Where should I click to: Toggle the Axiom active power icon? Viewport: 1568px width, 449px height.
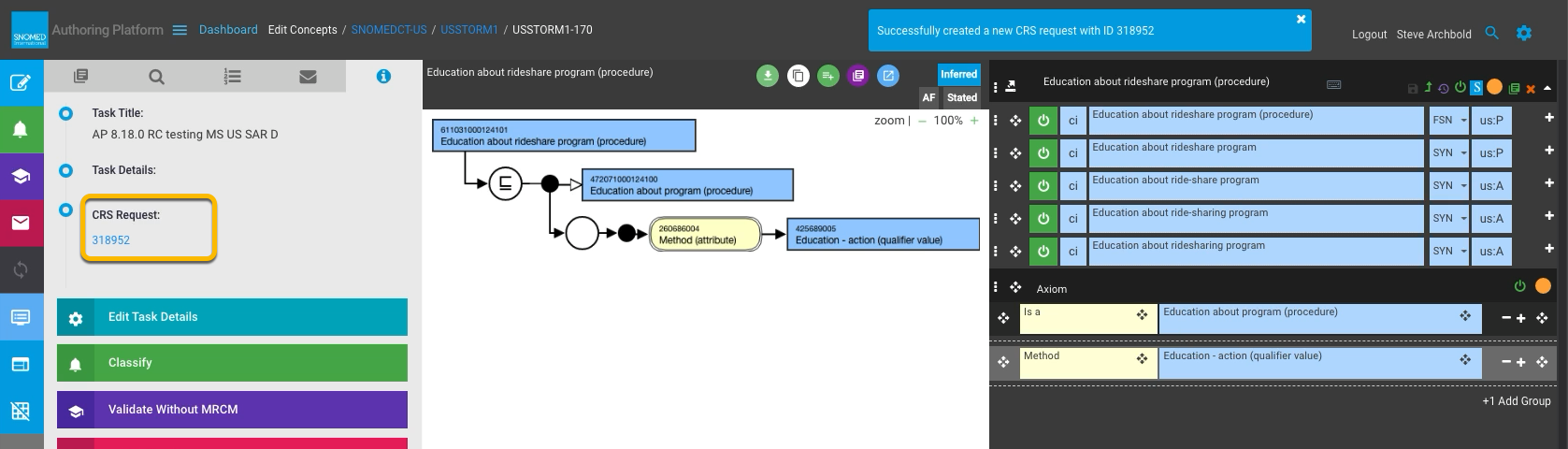point(1520,286)
